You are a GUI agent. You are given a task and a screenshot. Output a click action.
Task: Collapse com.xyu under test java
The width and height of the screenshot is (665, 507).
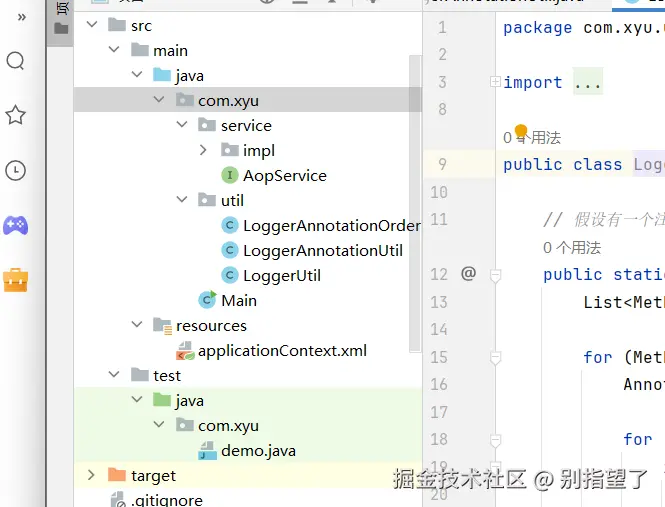click(159, 425)
